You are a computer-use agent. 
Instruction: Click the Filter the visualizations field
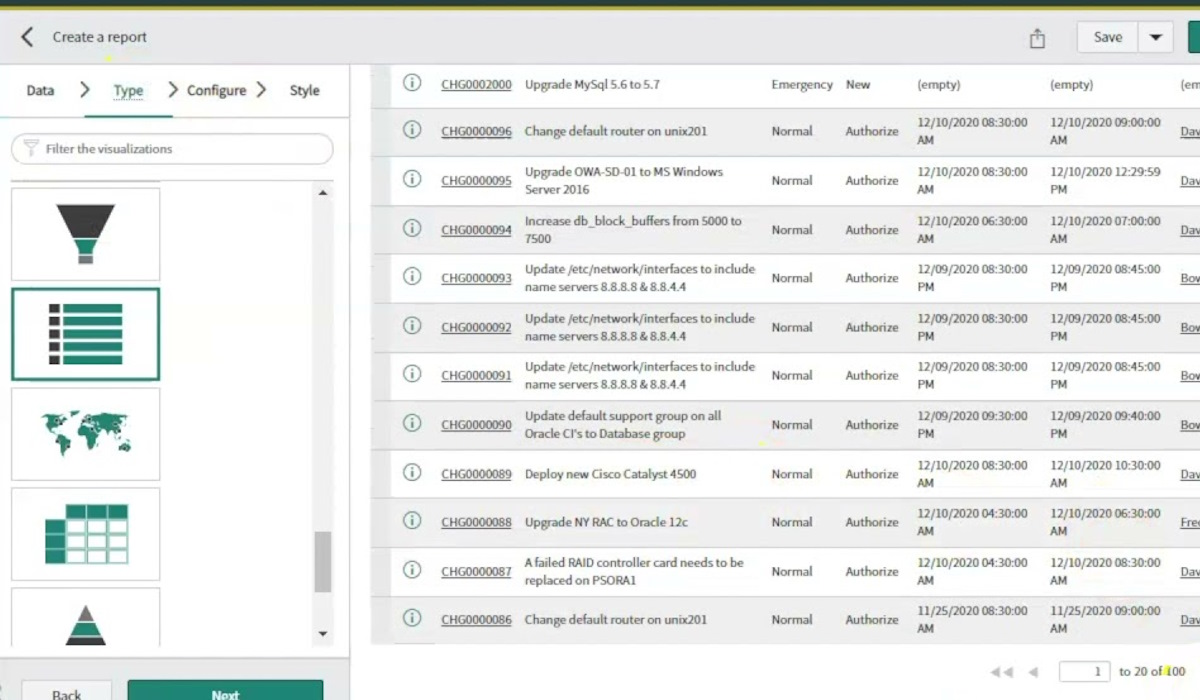pos(172,149)
